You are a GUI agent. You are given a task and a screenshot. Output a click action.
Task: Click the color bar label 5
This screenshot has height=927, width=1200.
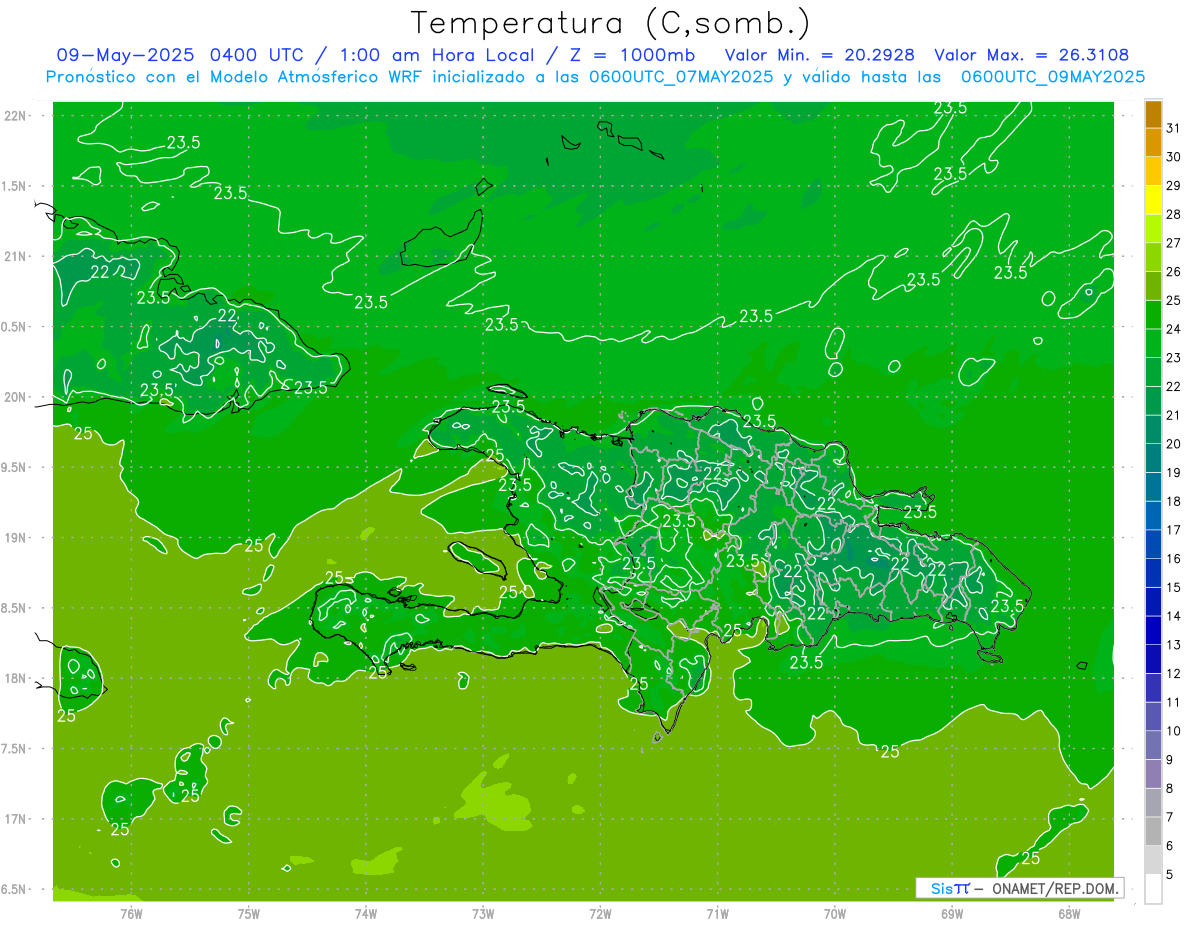pos(1170,875)
